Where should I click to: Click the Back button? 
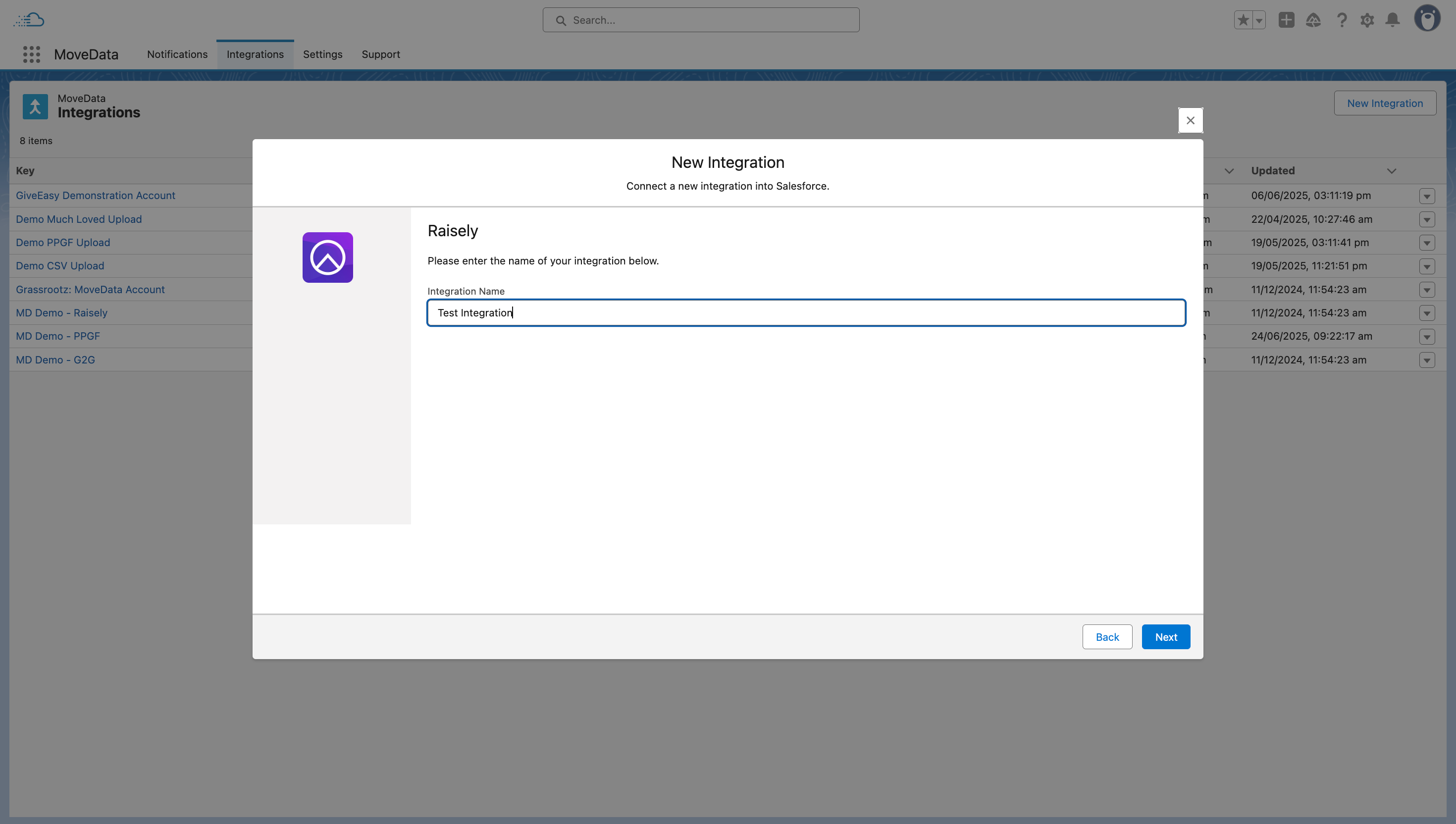(x=1107, y=637)
